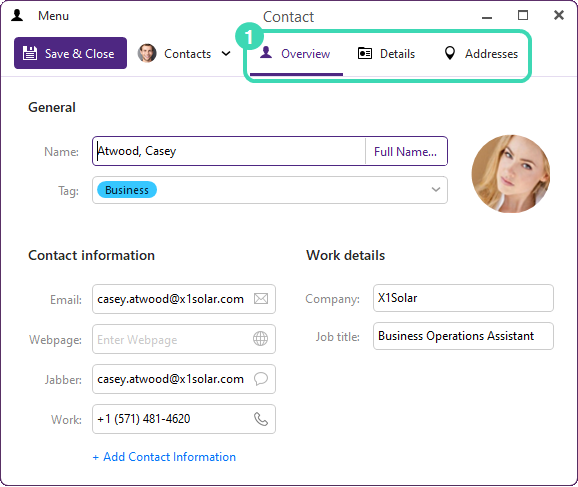Screen dimensions: 578x487
Task: Click the Details card icon
Action: tap(365, 53)
